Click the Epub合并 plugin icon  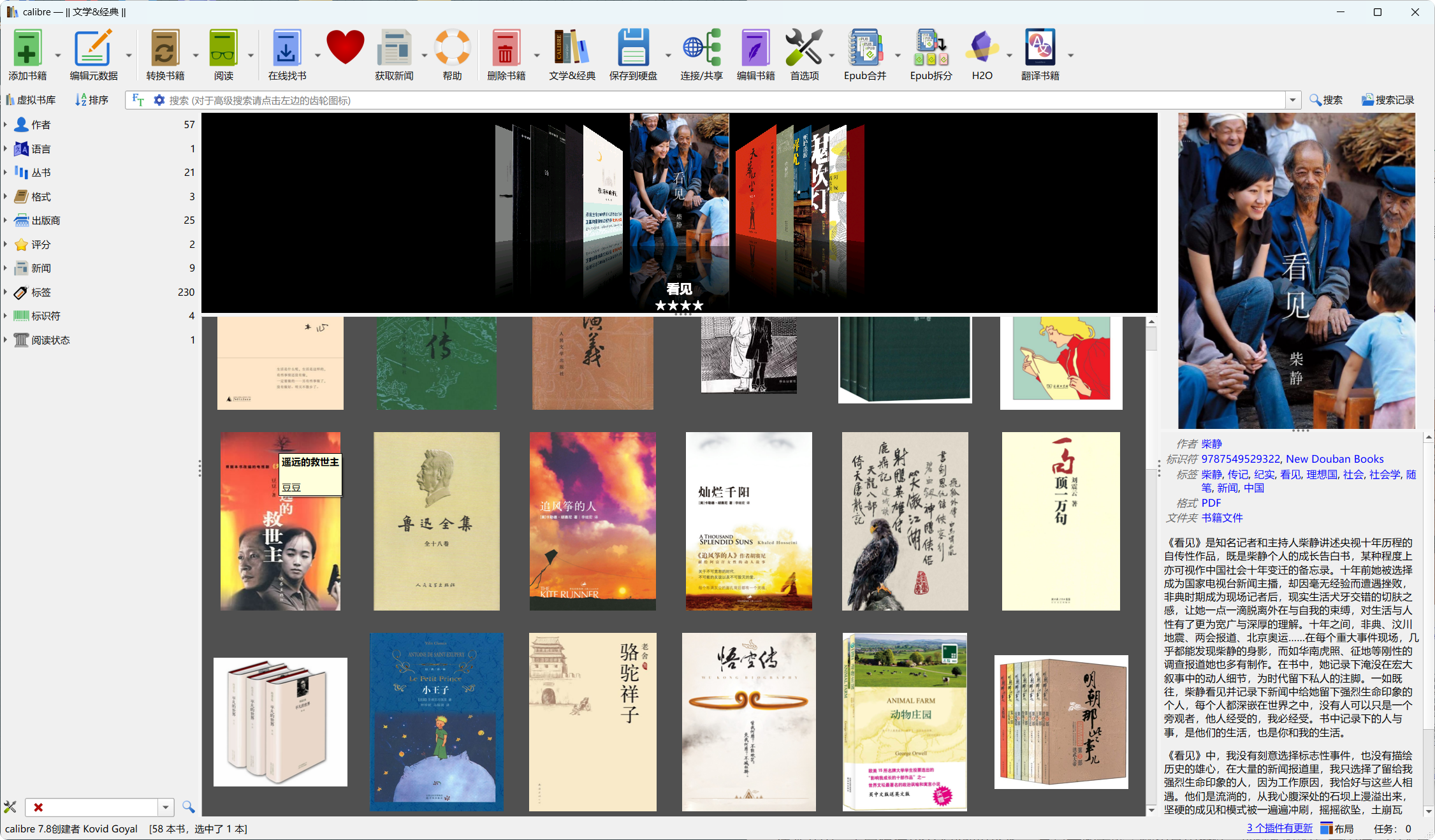pyautogui.click(x=865, y=48)
